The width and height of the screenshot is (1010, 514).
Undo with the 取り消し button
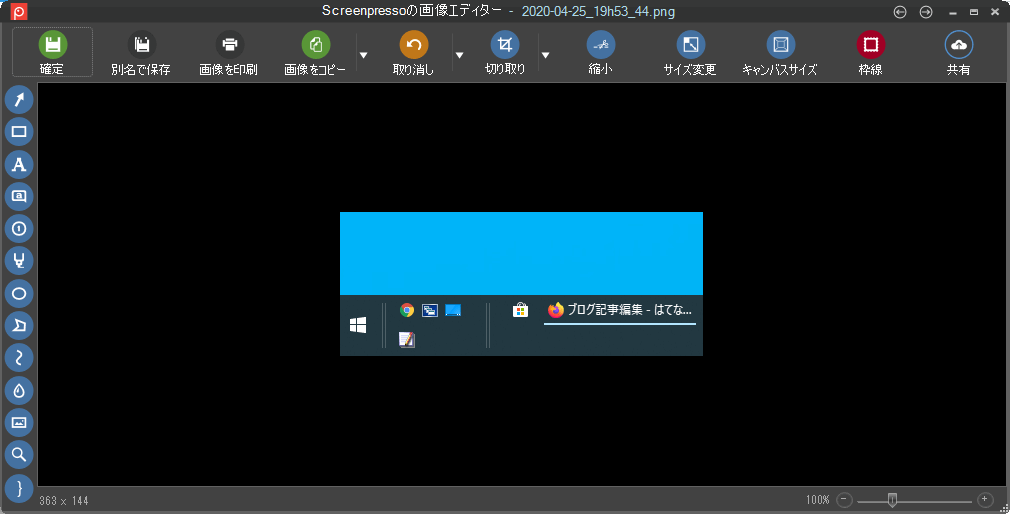[x=414, y=52]
